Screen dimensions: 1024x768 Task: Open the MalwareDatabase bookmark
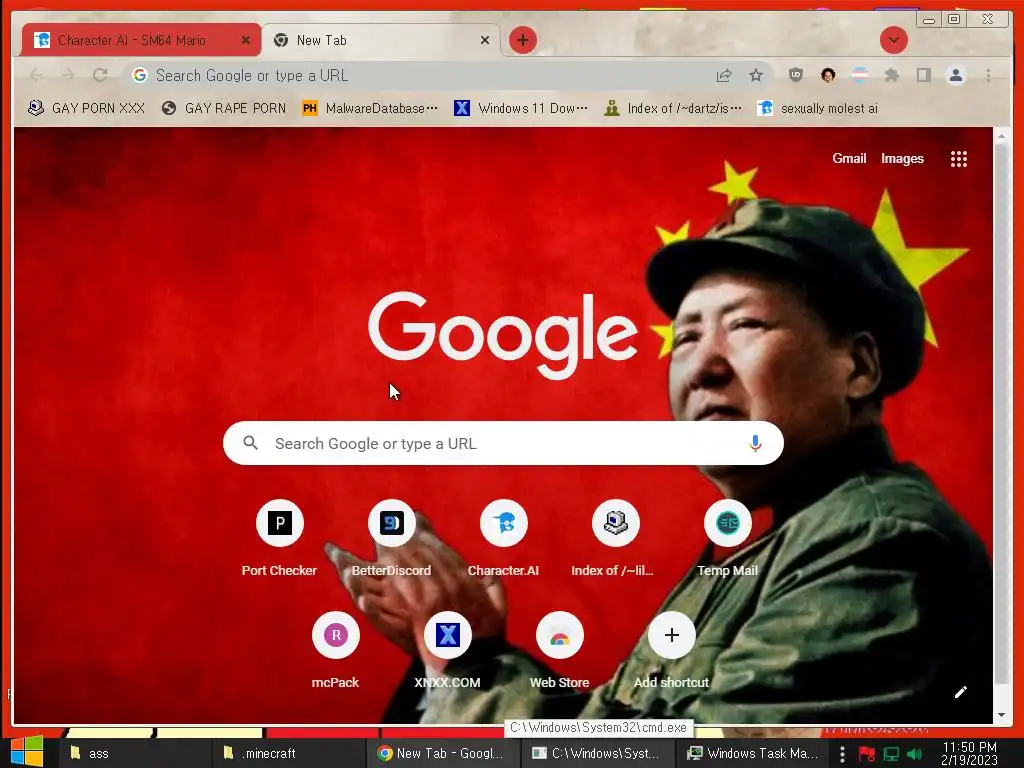tap(370, 108)
